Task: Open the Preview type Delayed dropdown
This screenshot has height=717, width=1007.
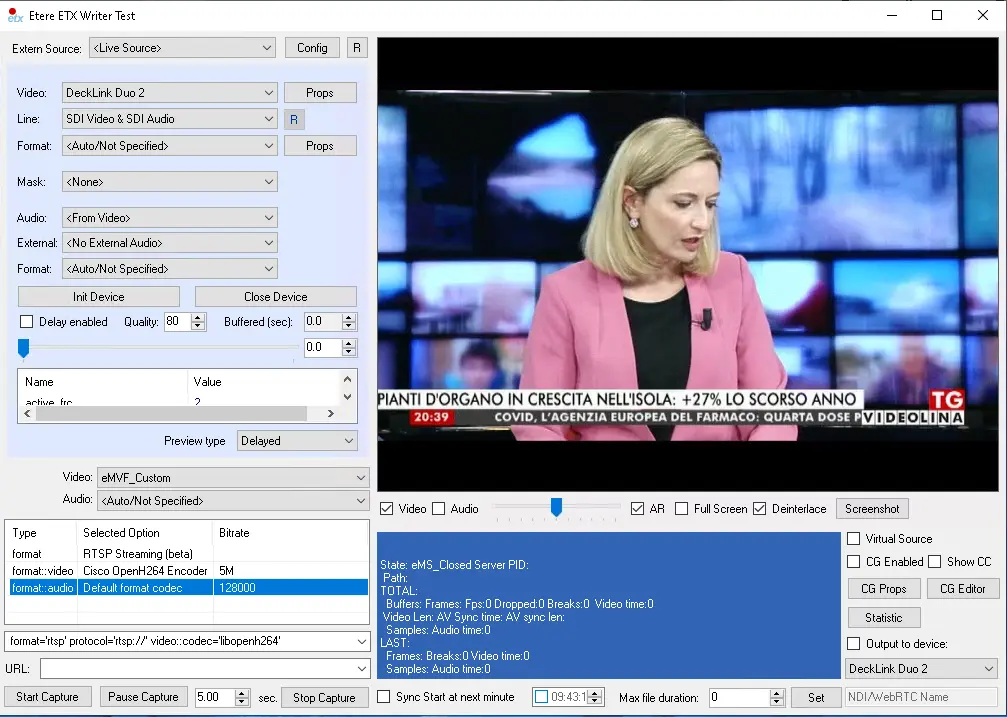Action: [297, 441]
